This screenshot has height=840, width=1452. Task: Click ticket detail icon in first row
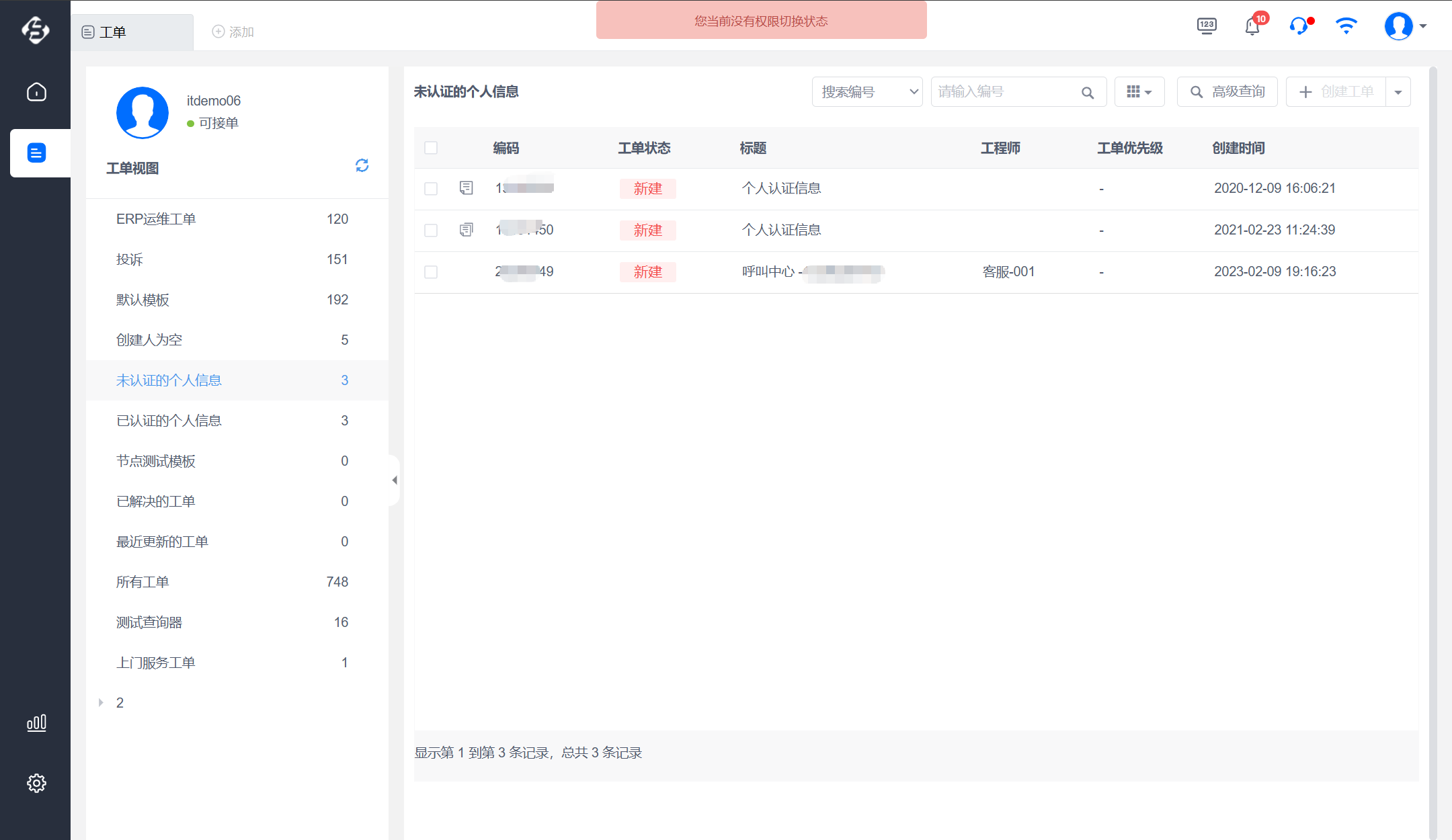466,188
